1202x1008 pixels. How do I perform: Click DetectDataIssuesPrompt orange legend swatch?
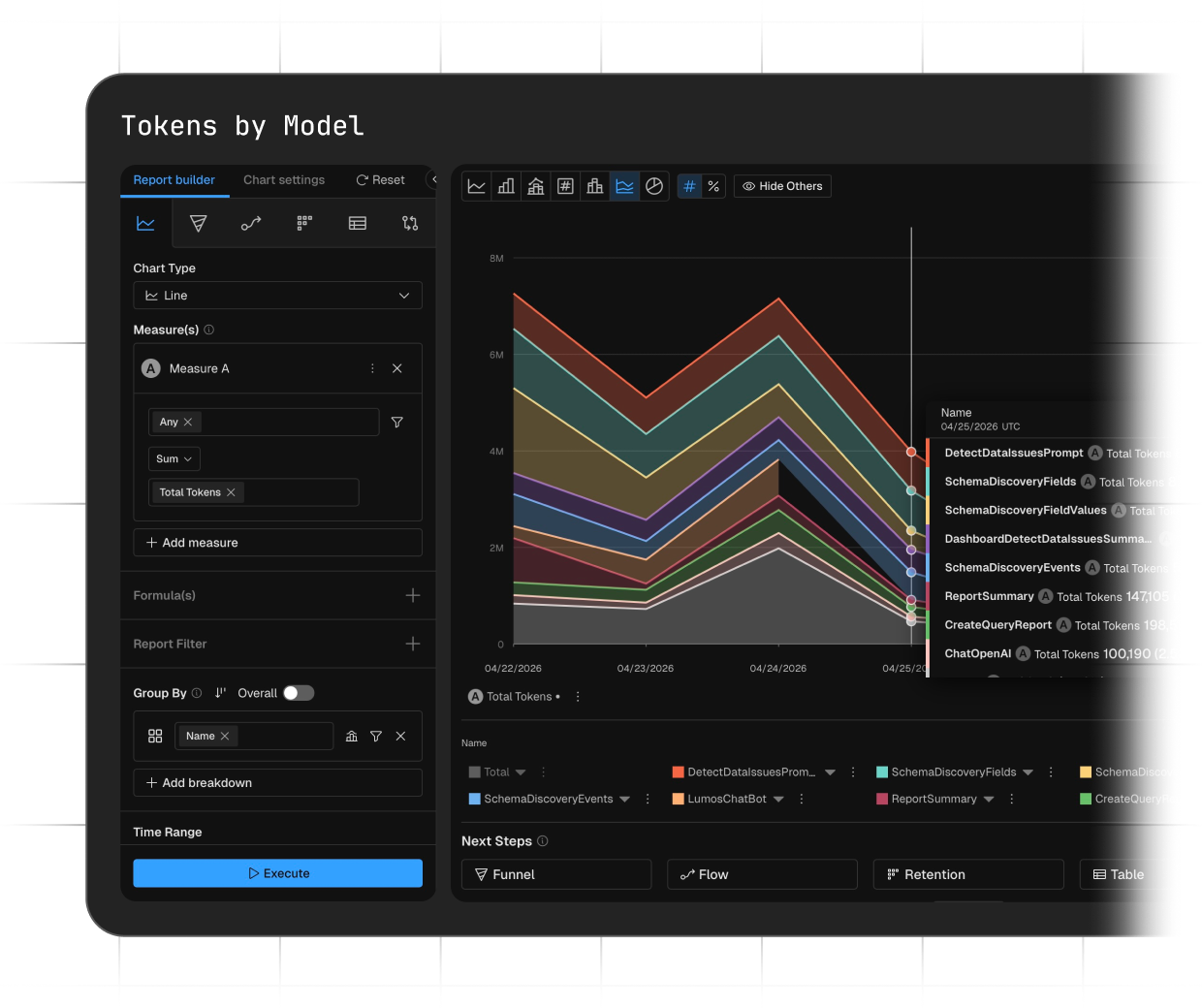pos(679,772)
